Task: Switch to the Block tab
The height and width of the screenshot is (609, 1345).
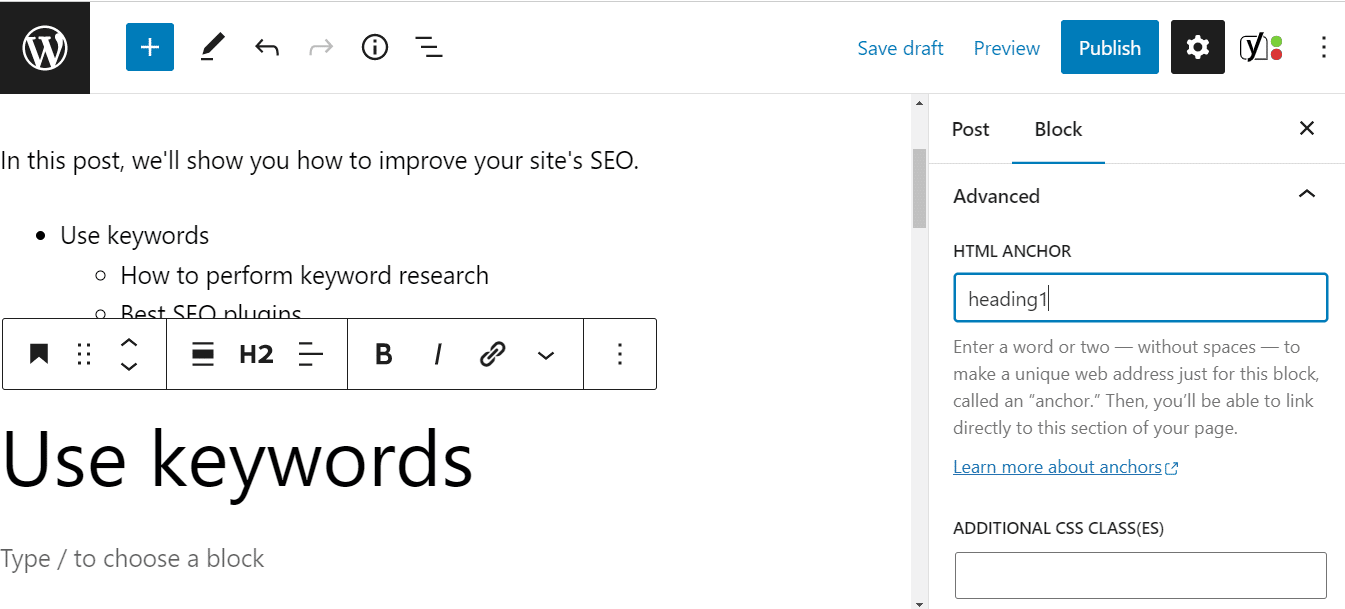Action: pyautogui.click(x=1058, y=129)
